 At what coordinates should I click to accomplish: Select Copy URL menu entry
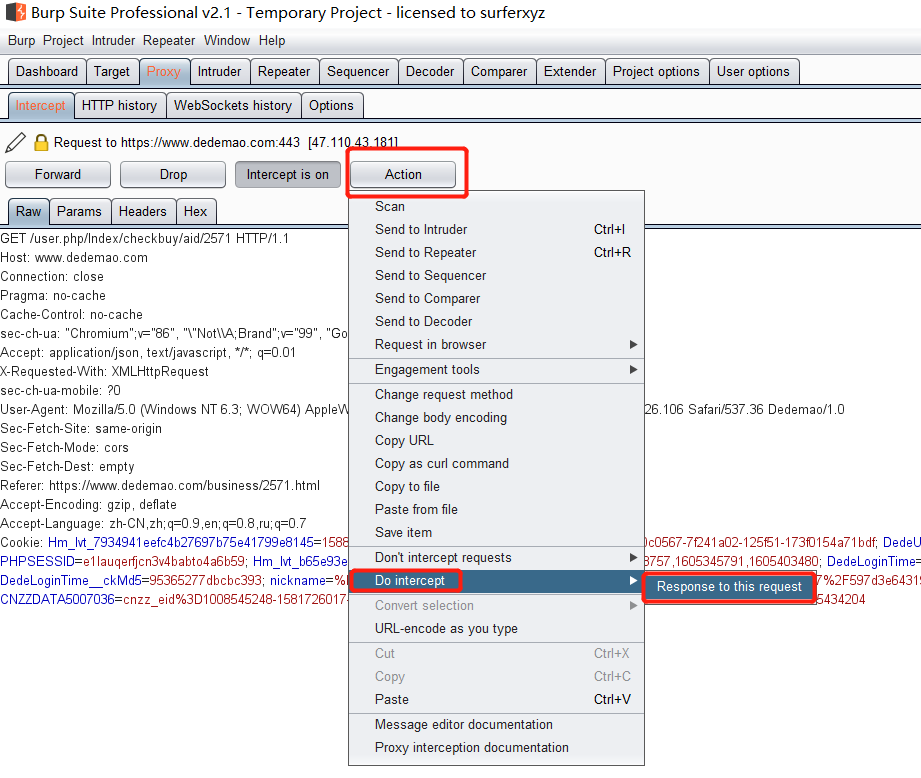(x=496, y=440)
